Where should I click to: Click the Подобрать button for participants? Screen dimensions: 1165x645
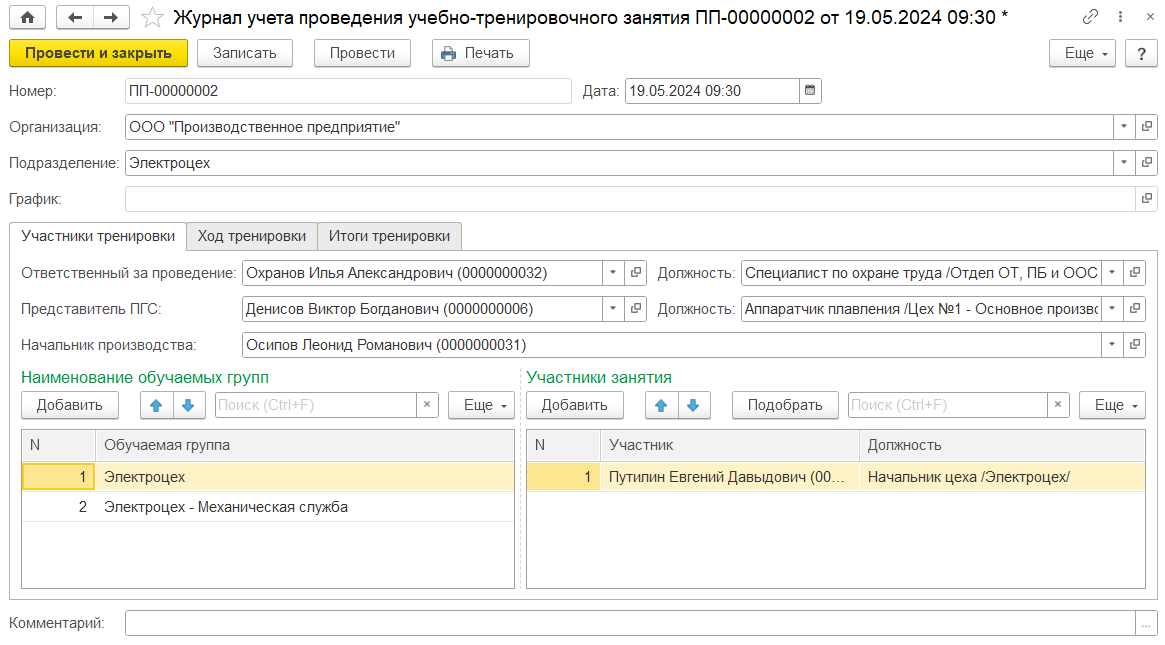[785, 405]
